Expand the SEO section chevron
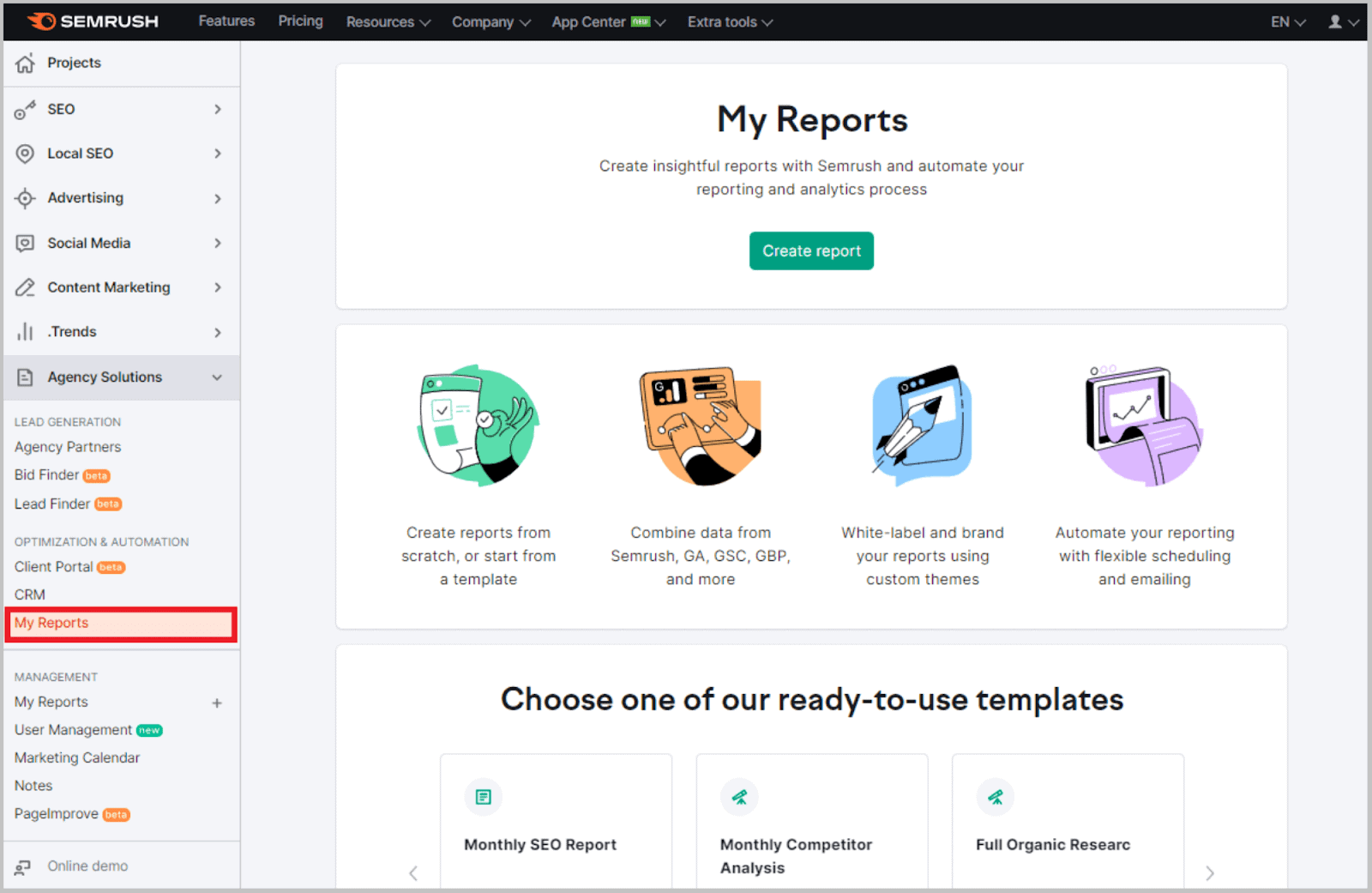 point(218,109)
